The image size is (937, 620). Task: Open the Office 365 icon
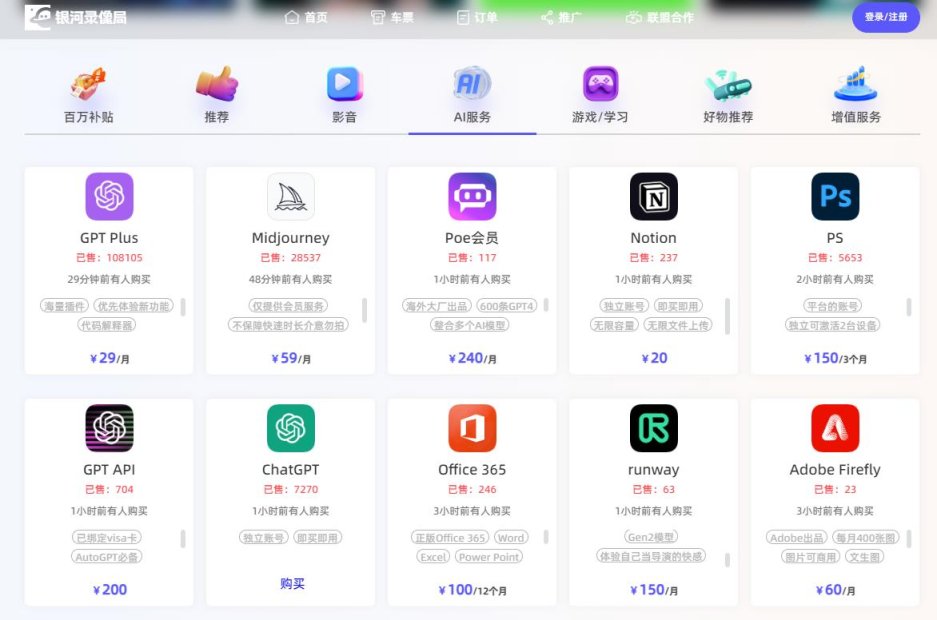472,428
